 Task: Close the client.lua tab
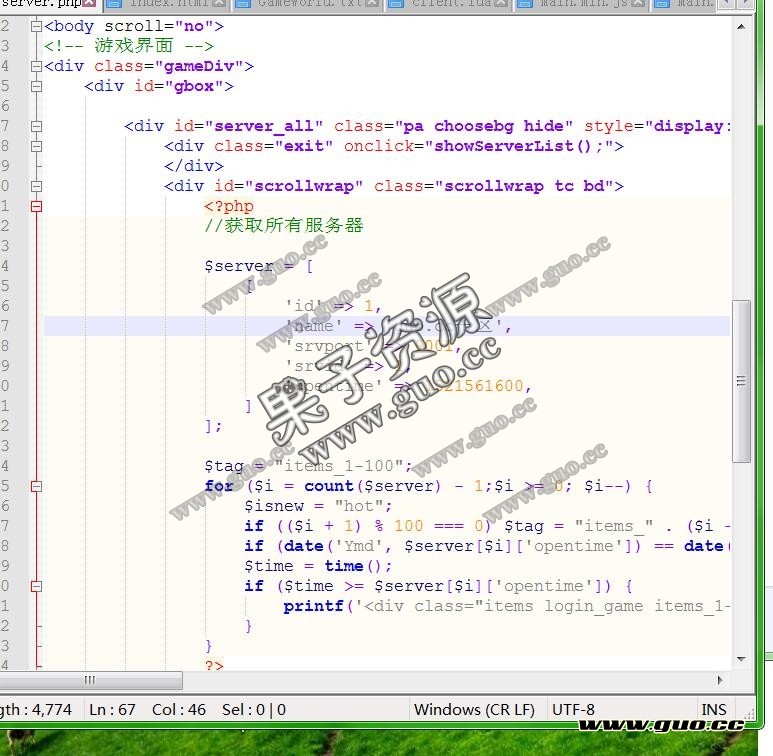[x=502, y=5]
